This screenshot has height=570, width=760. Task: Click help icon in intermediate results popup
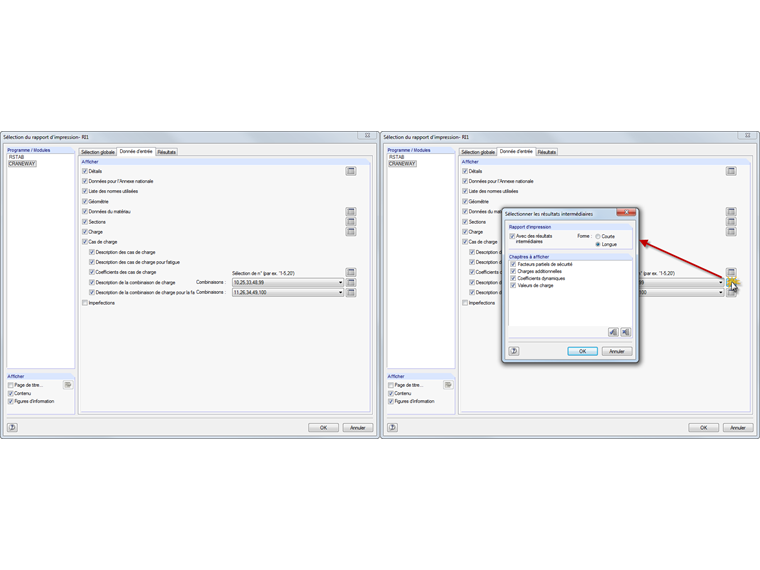(x=514, y=351)
